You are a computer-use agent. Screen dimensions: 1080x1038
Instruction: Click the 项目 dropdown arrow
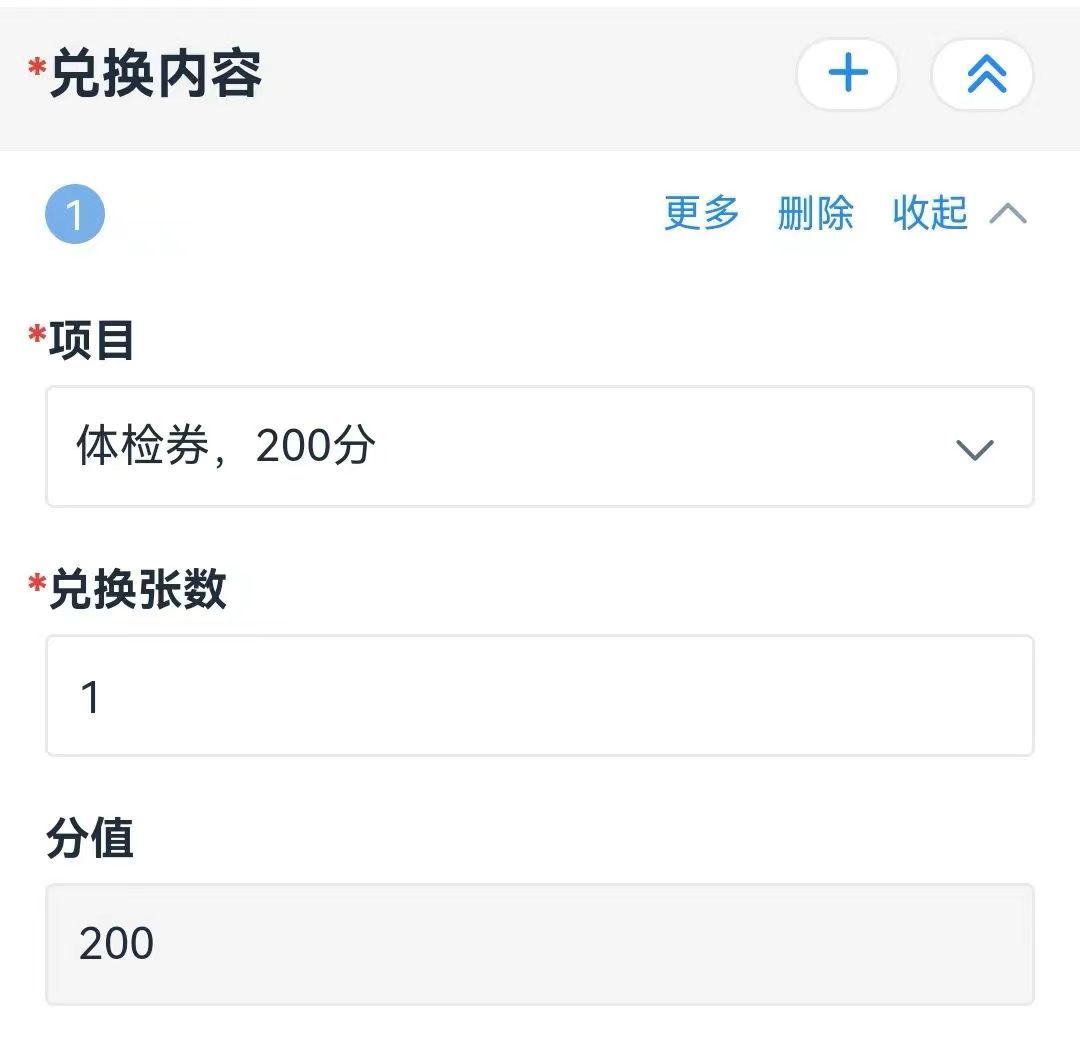click(975, 450)
